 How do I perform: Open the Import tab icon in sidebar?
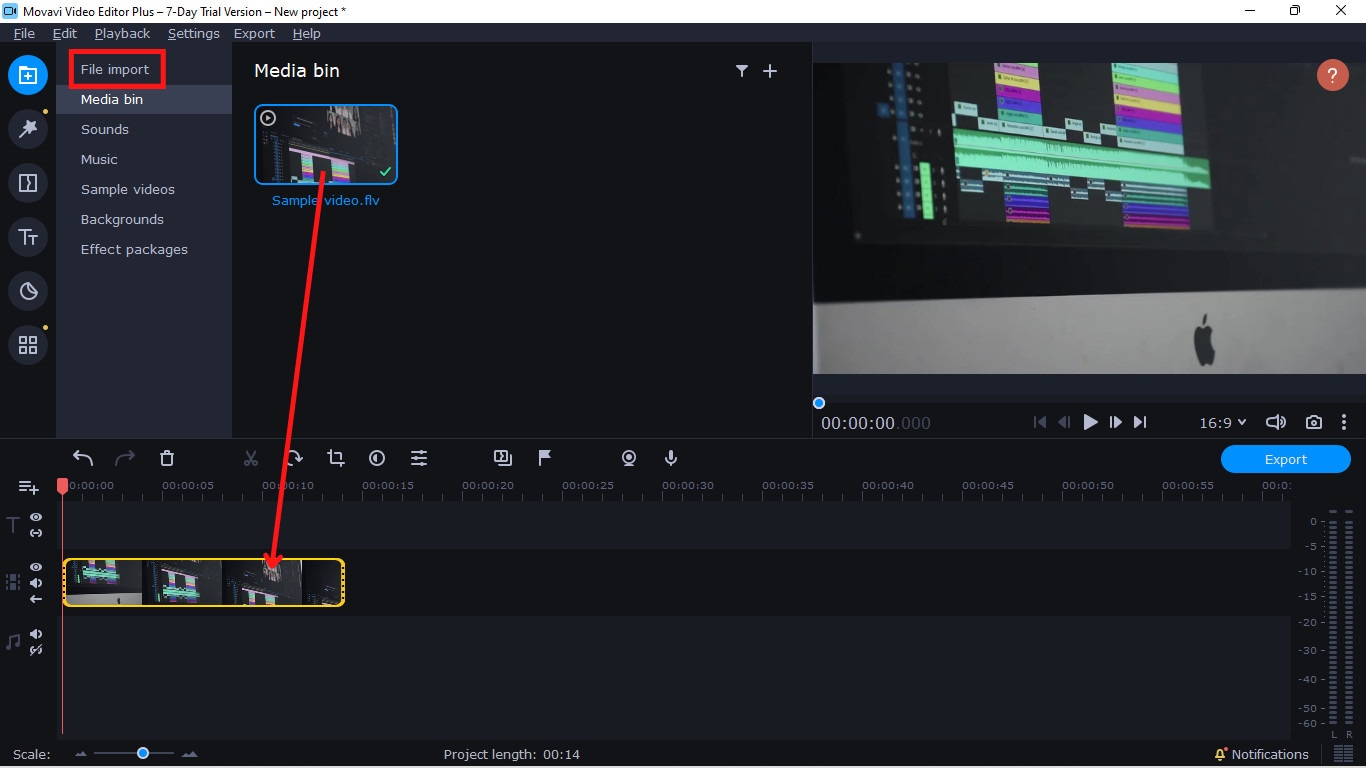(28, 75)
